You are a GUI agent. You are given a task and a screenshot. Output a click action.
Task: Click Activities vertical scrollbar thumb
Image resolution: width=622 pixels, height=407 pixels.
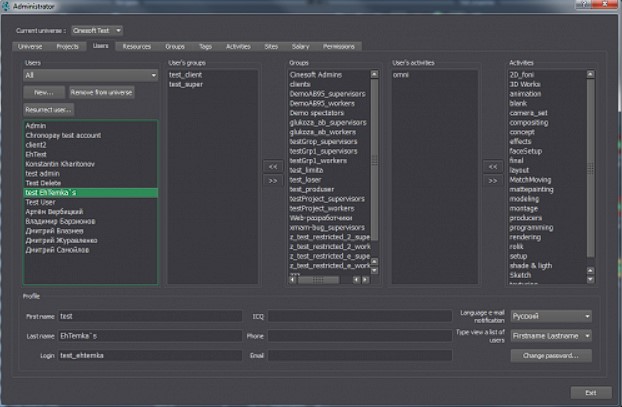coord(591,168)
